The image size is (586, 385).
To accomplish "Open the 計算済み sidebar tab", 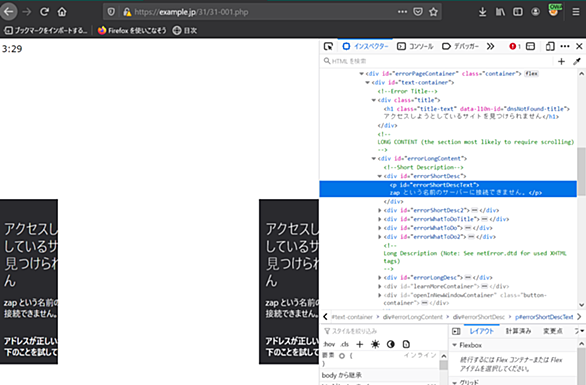I will tap(518, 331).
